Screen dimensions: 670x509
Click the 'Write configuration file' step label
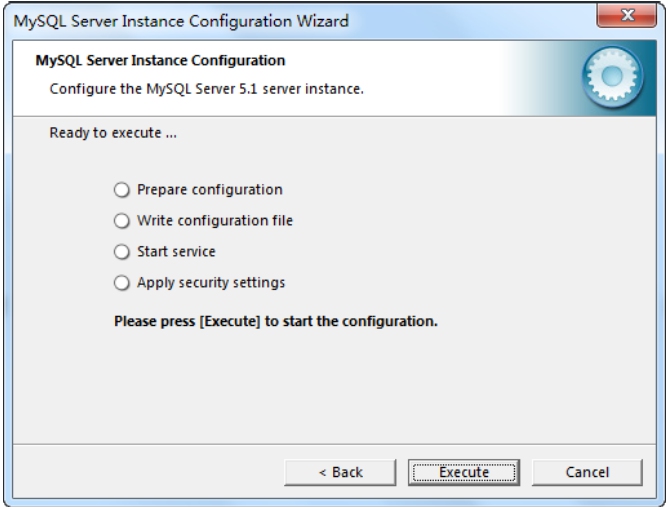point(215,221)
